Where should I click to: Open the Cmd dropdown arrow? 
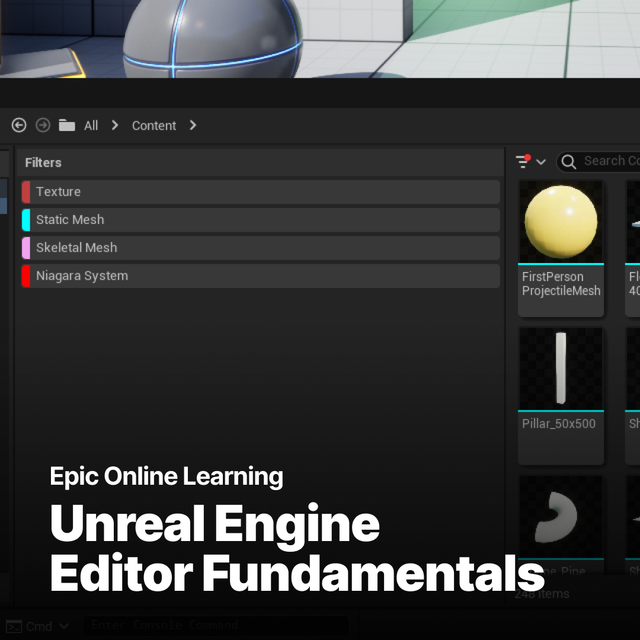pyautogui.click(x=64, y=626)
